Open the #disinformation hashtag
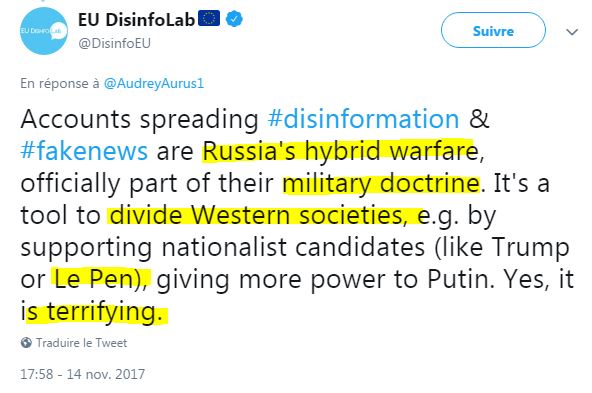Viewport: 592px width, 393px height. click(363, 119)
